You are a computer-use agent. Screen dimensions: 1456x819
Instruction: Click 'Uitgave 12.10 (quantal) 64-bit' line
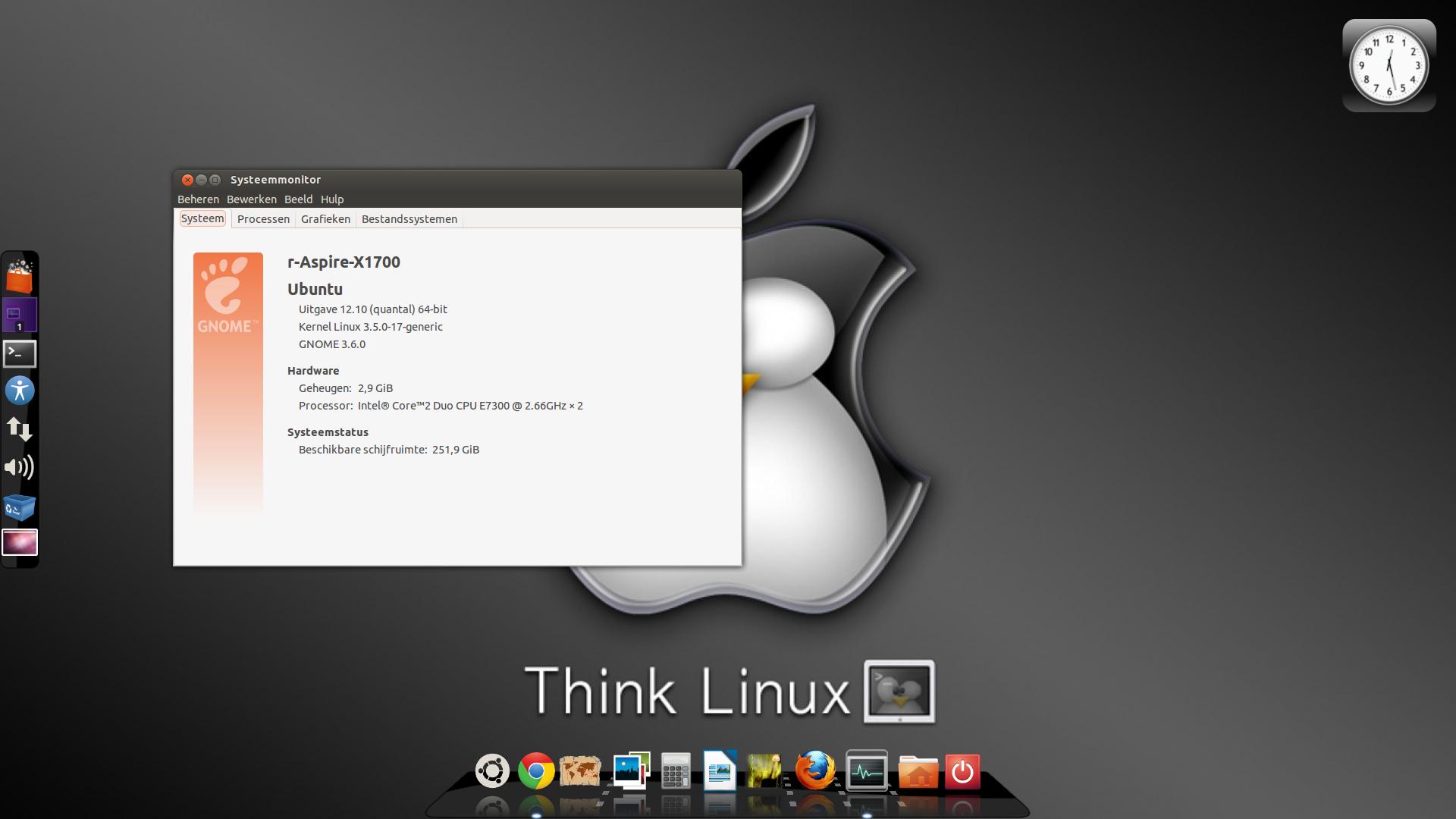pyautogui.click(x=373, y=309)
